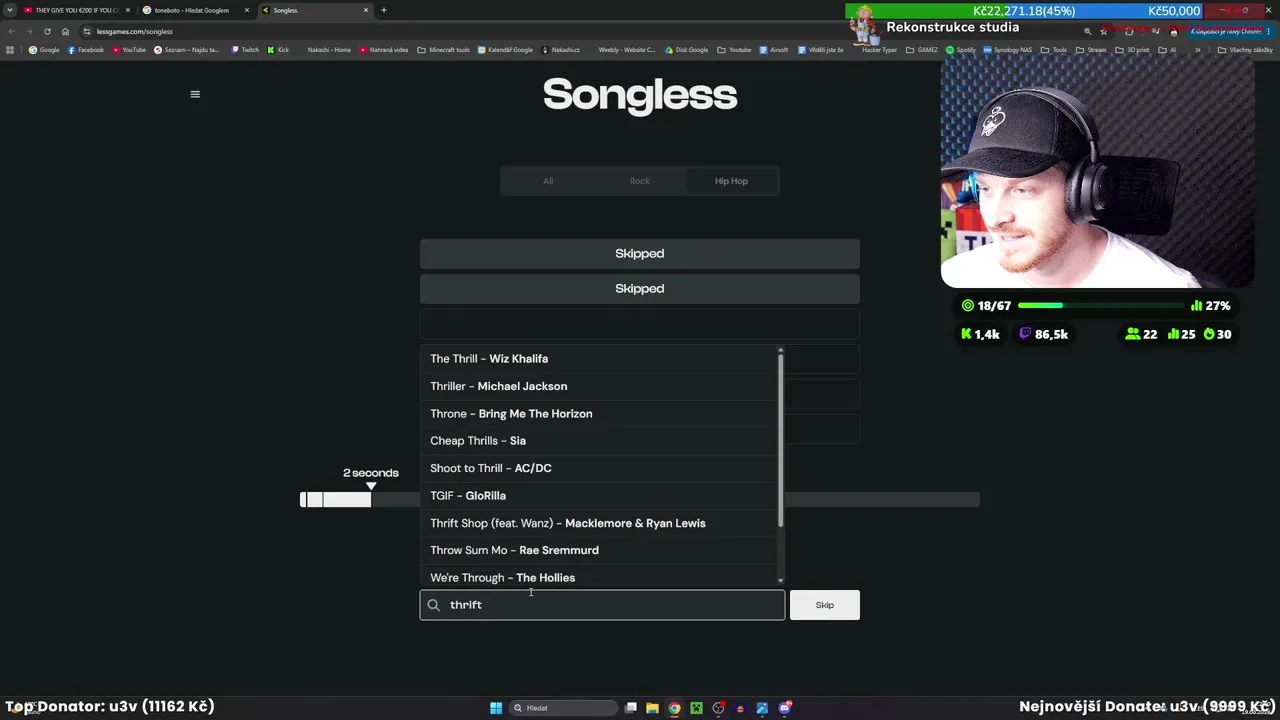Choose Shoot to Thrill by AC/DC
The width and height of the screenshot is (1280, 720).
598,468
